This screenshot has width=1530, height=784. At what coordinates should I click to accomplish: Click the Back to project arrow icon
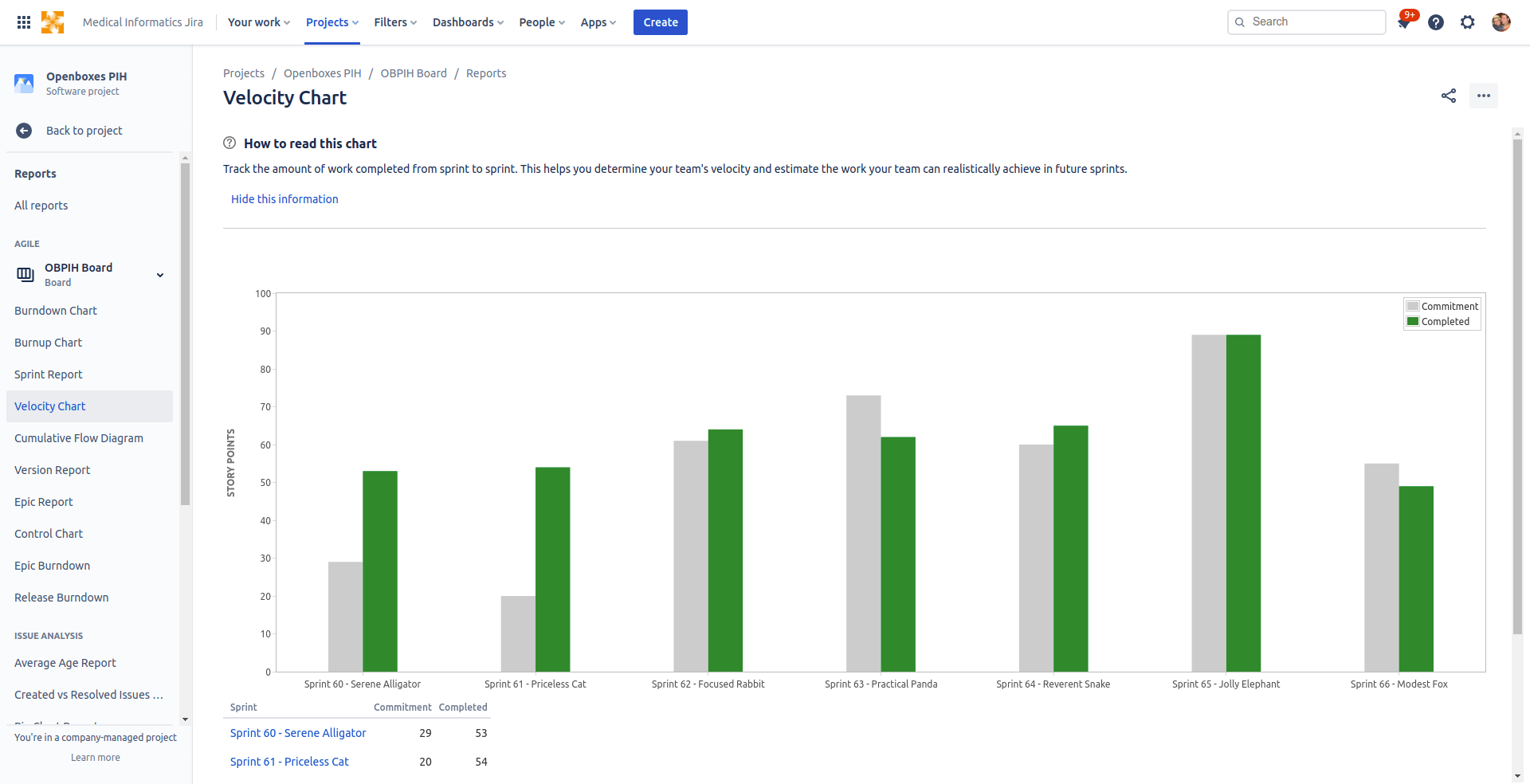coord(24,131)
